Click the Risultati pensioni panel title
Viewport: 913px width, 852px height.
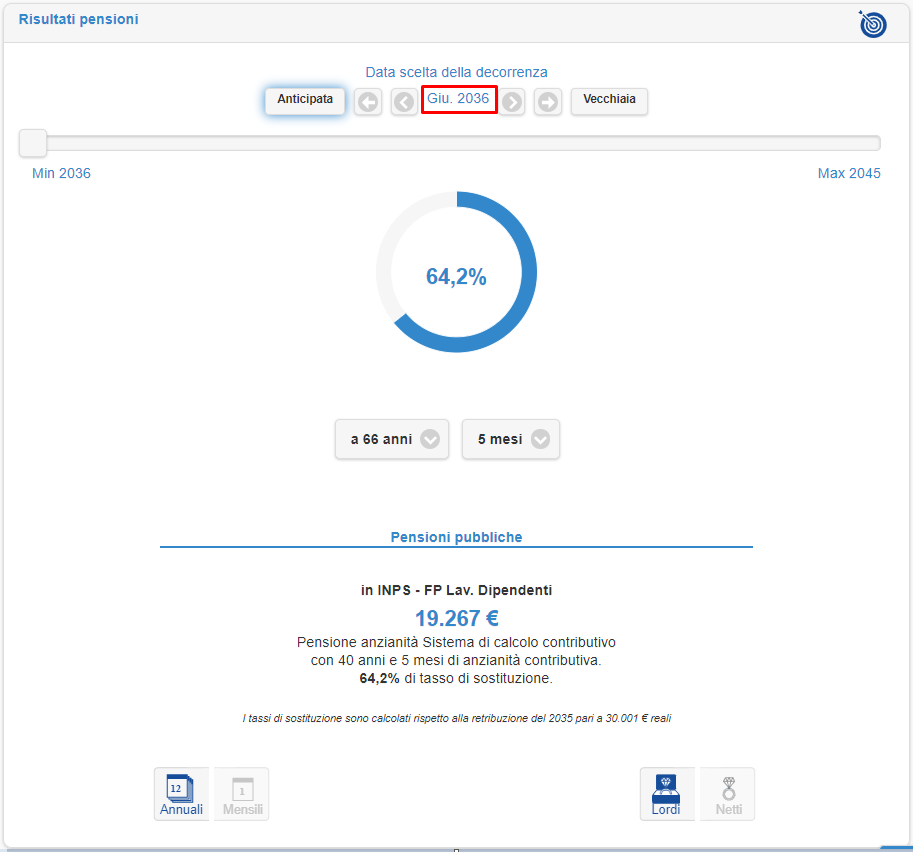click(78, 19)
